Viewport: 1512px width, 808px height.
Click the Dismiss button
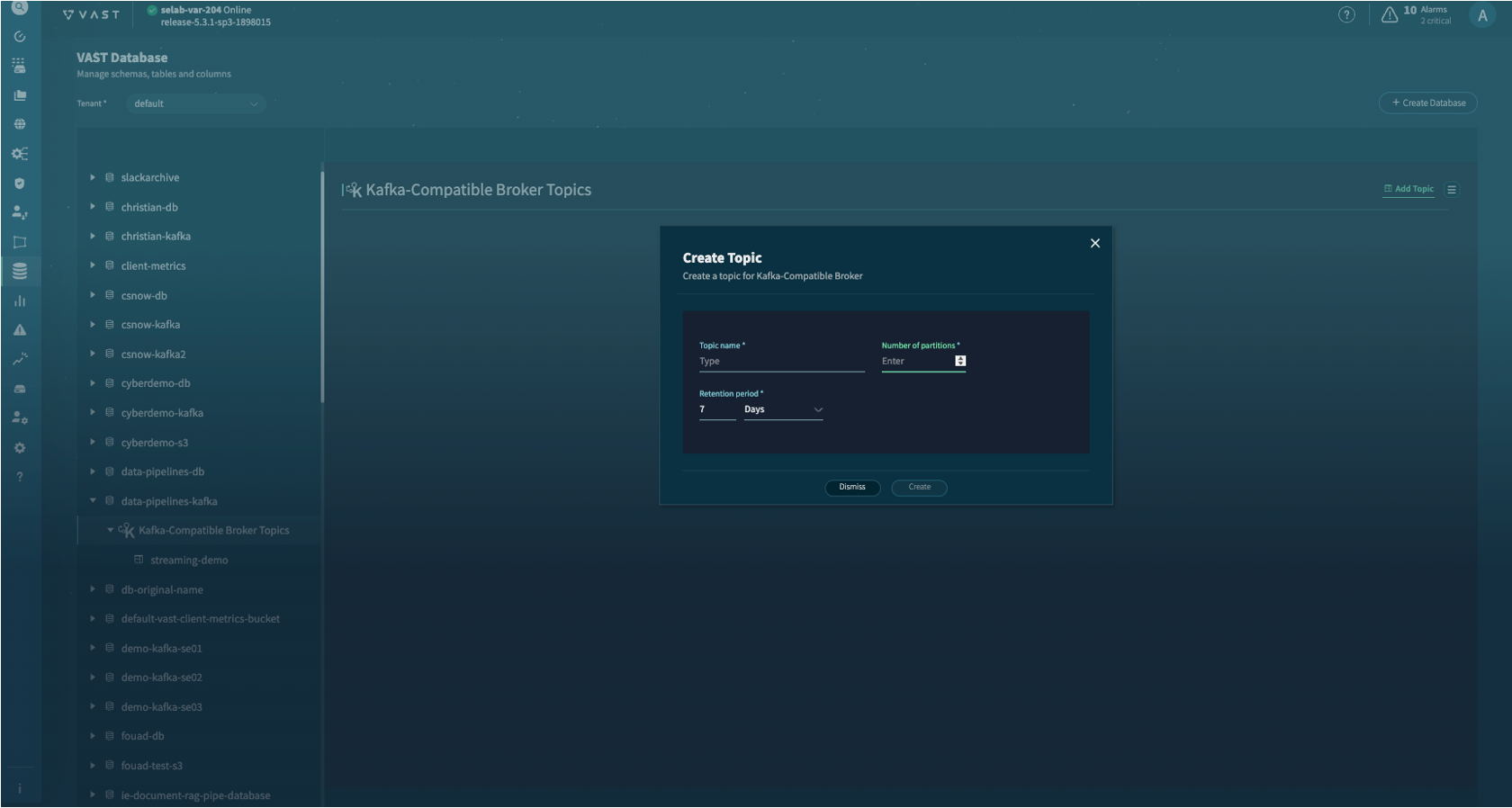click(x=852, y=487)
